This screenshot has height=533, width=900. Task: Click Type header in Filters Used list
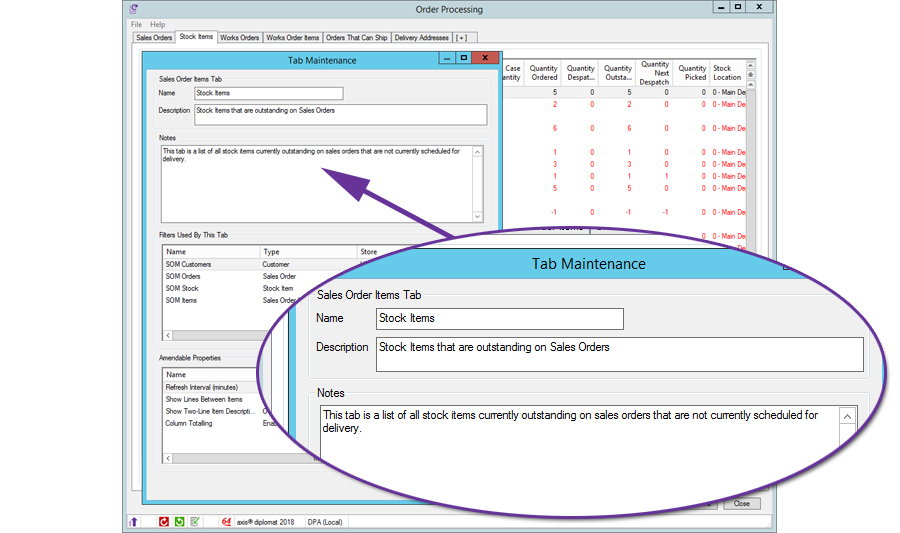[x=308, y=252]
